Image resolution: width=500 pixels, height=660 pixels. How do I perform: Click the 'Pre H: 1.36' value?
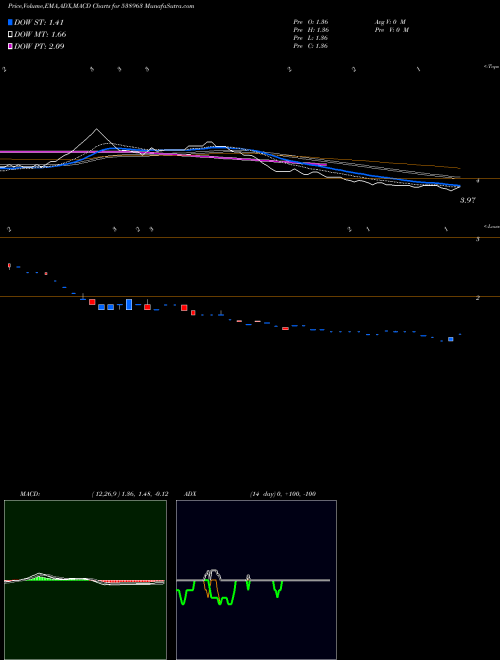(x=311, y=30)
